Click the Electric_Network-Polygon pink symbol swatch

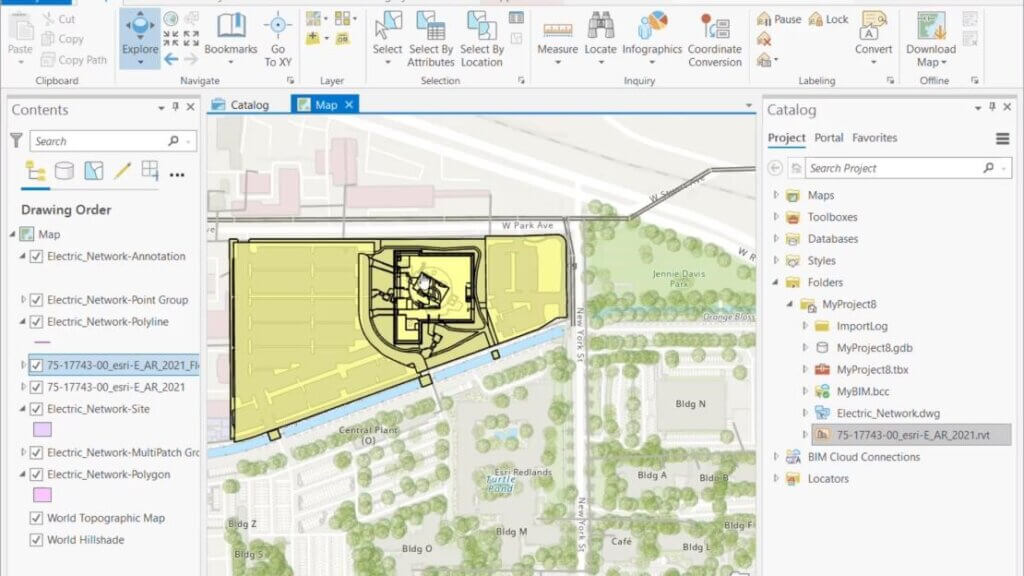click(x=43, y=495)
